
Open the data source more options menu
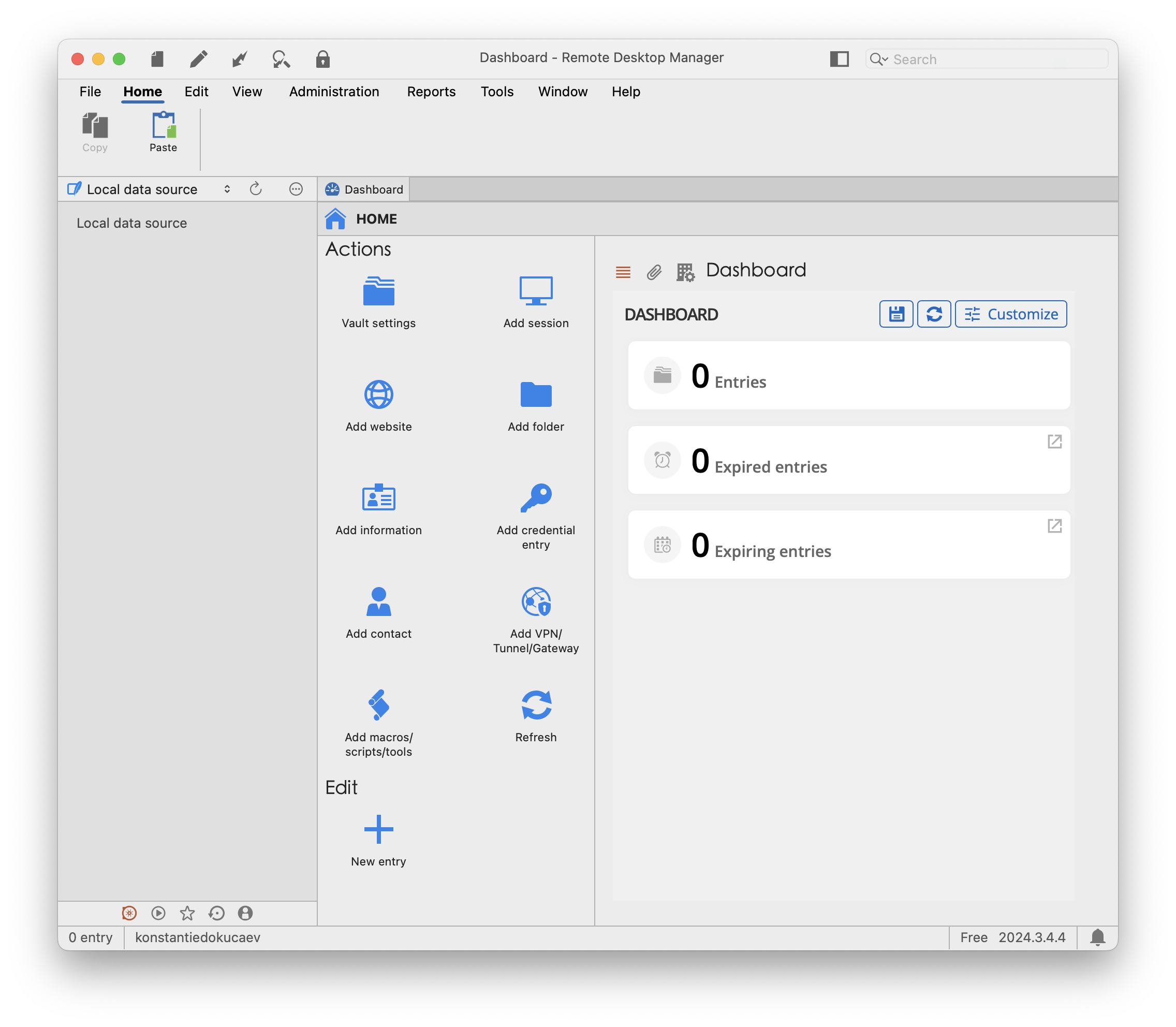point(296,189)
